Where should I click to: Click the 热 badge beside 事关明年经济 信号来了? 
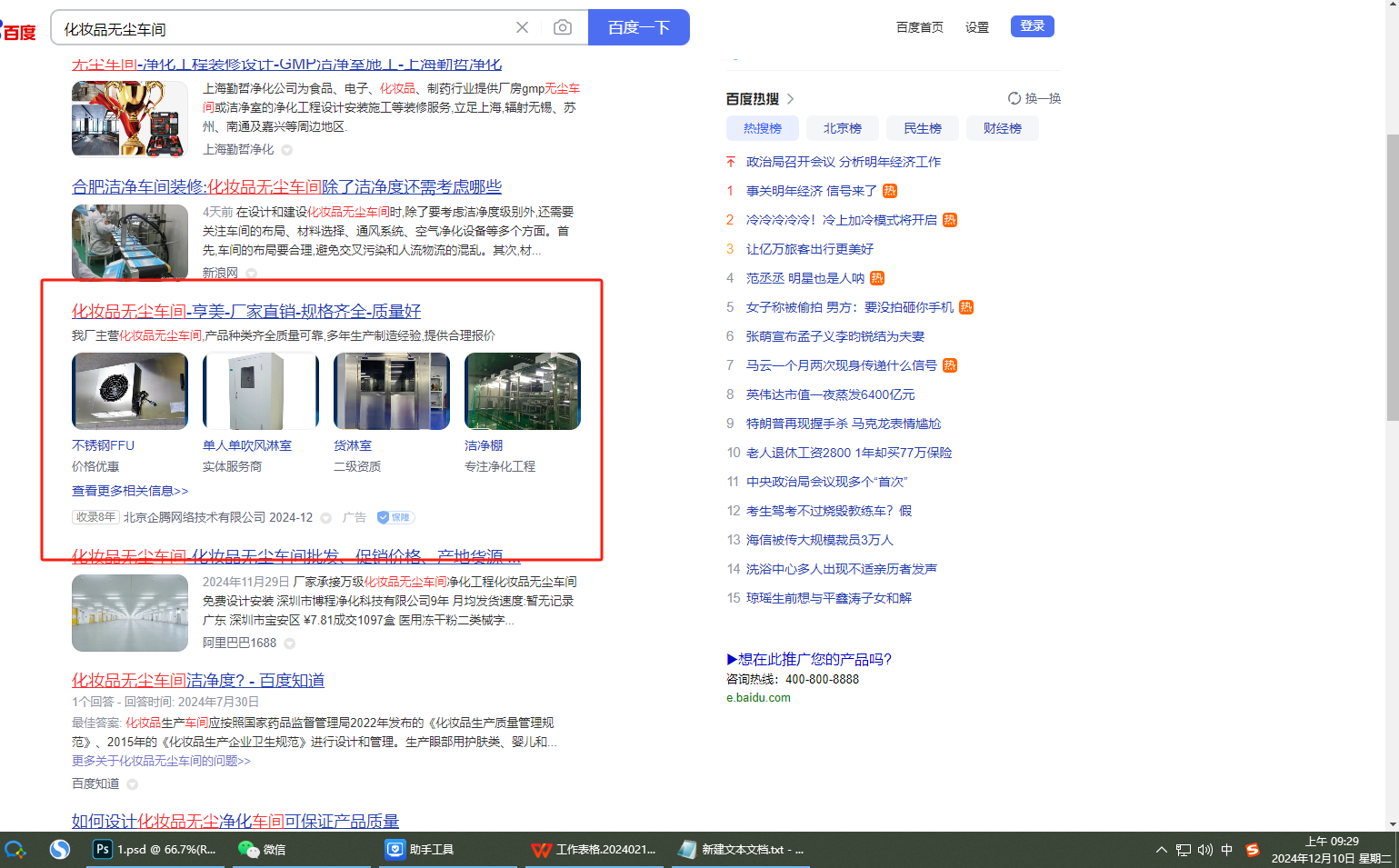point(890,191)
